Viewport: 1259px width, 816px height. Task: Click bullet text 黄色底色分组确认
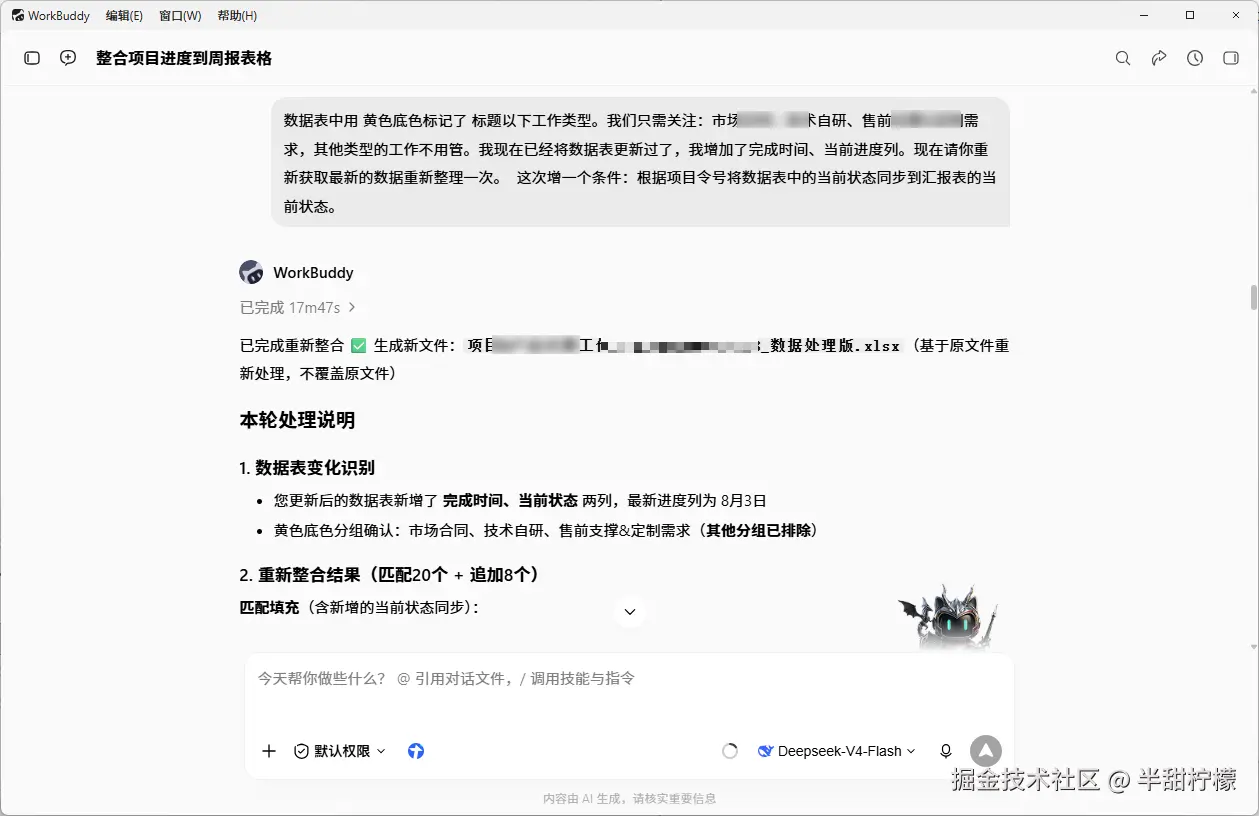(x=546, y=530)
